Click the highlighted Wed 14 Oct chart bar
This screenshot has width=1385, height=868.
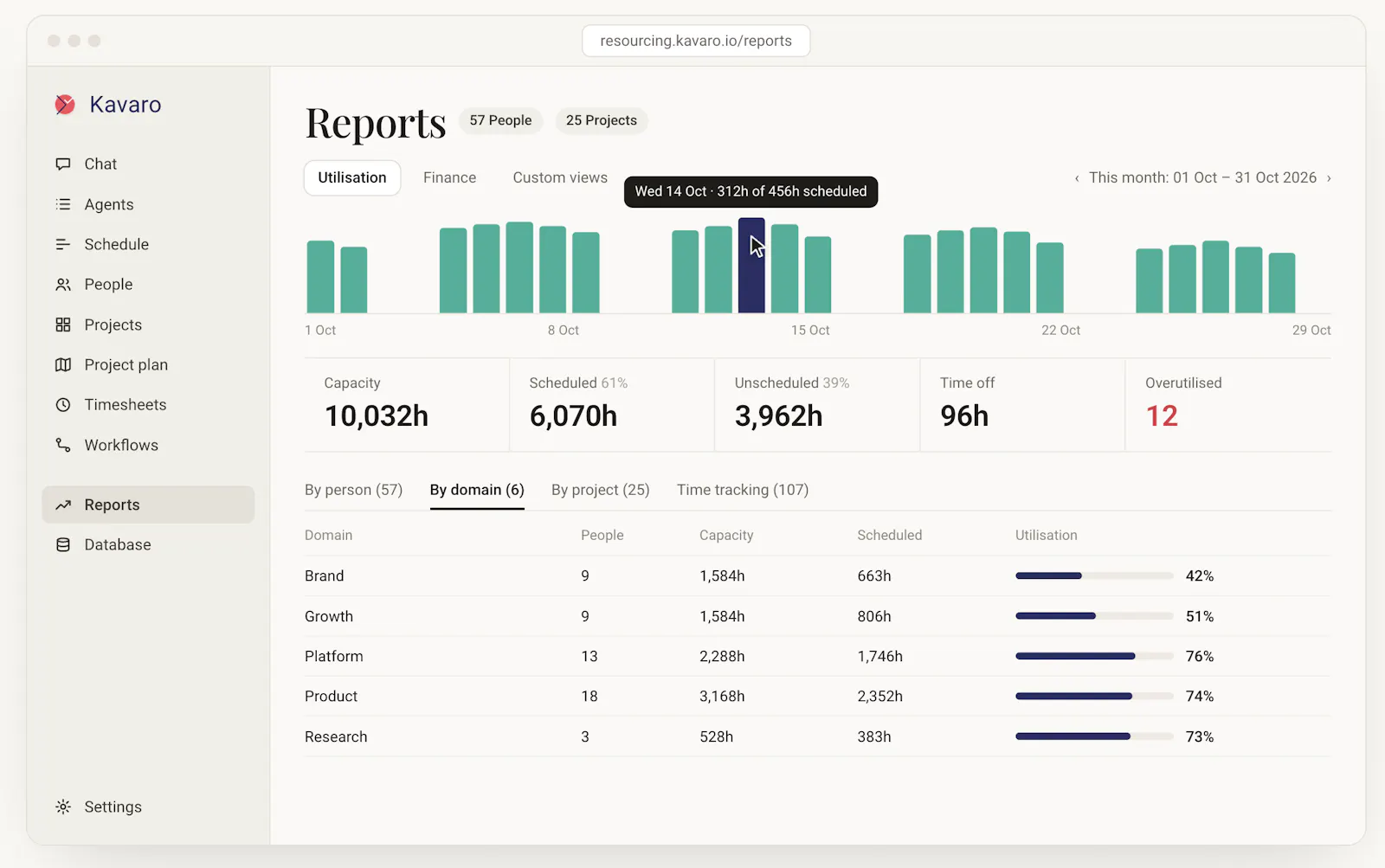(x=751, y=265)
